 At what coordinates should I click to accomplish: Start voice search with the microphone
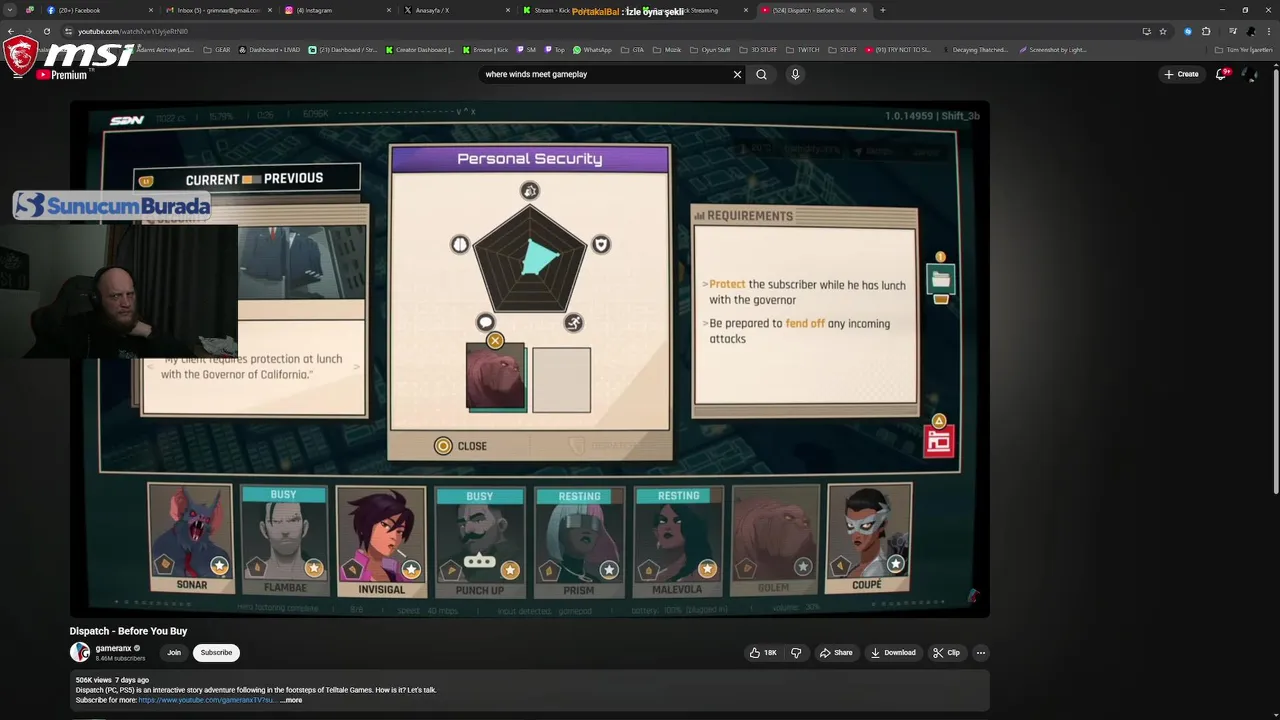coord(795,74)
